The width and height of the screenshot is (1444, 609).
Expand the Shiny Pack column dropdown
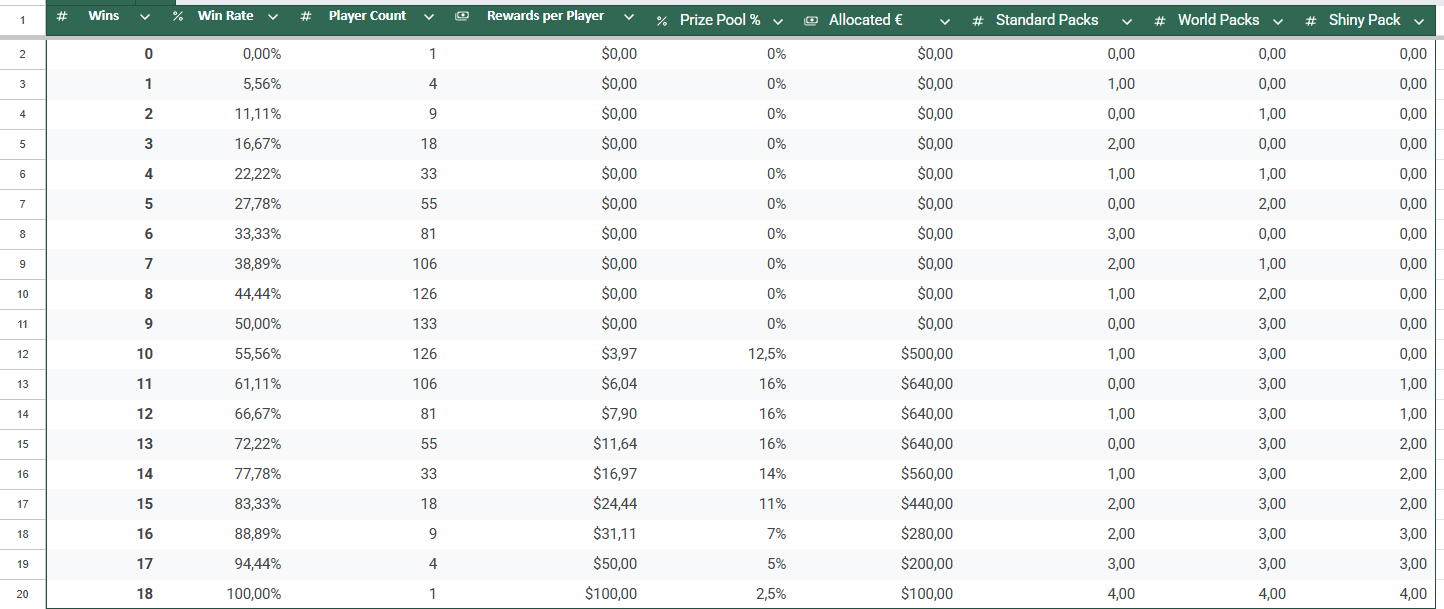(1418, 21)
